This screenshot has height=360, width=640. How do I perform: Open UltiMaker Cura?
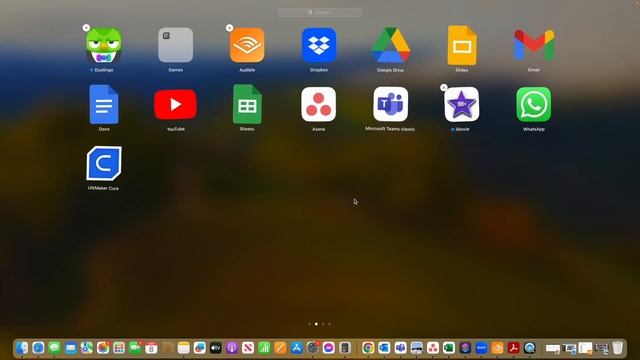(x=104, y=163)
